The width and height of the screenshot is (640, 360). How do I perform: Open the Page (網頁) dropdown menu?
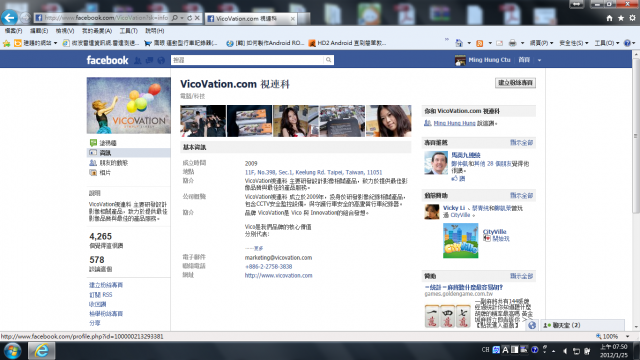541,43
